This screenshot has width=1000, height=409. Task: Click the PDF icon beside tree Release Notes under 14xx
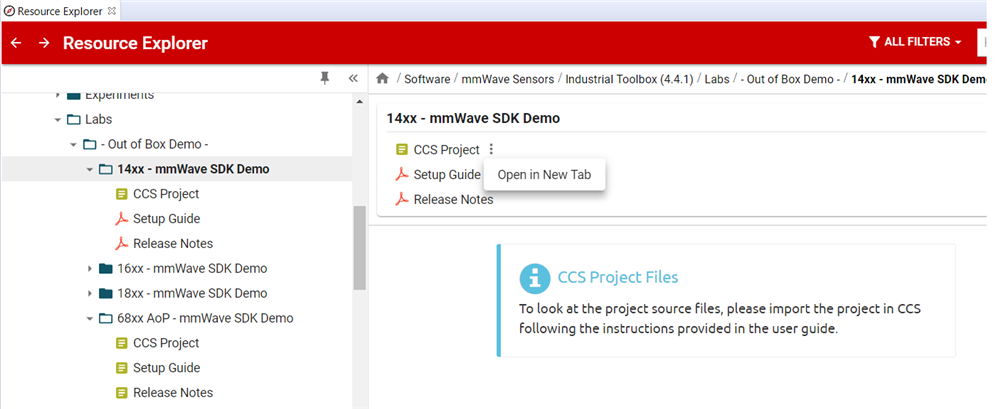[x=121, y=244]
